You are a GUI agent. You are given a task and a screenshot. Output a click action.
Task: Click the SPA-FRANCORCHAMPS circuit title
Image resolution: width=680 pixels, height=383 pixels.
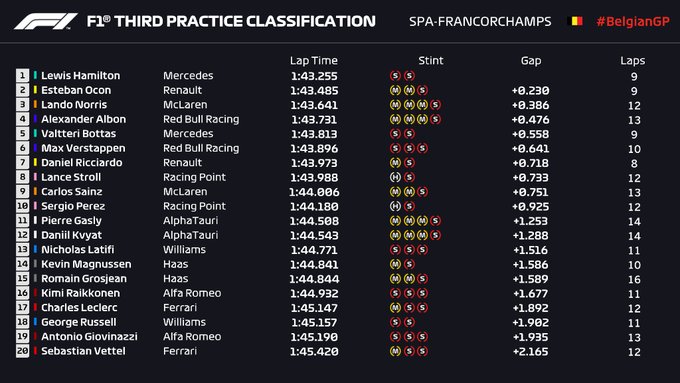[x=480, y=21]
